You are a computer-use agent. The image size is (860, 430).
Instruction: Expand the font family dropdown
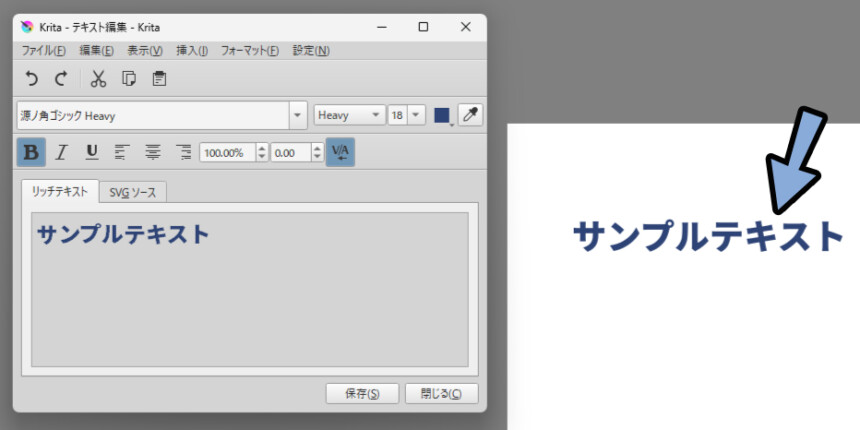(x=298, y=116)
